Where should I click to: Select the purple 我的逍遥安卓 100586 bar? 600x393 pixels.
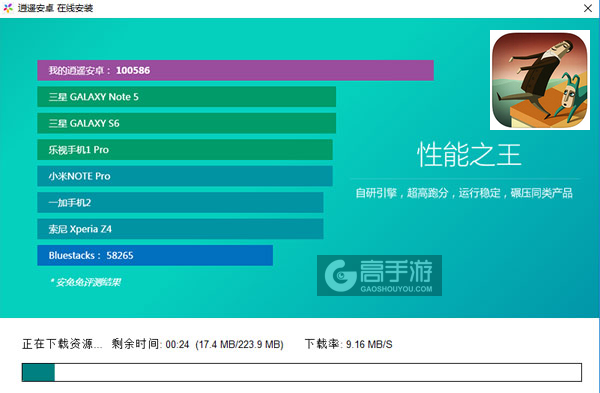tap(235, 70)
